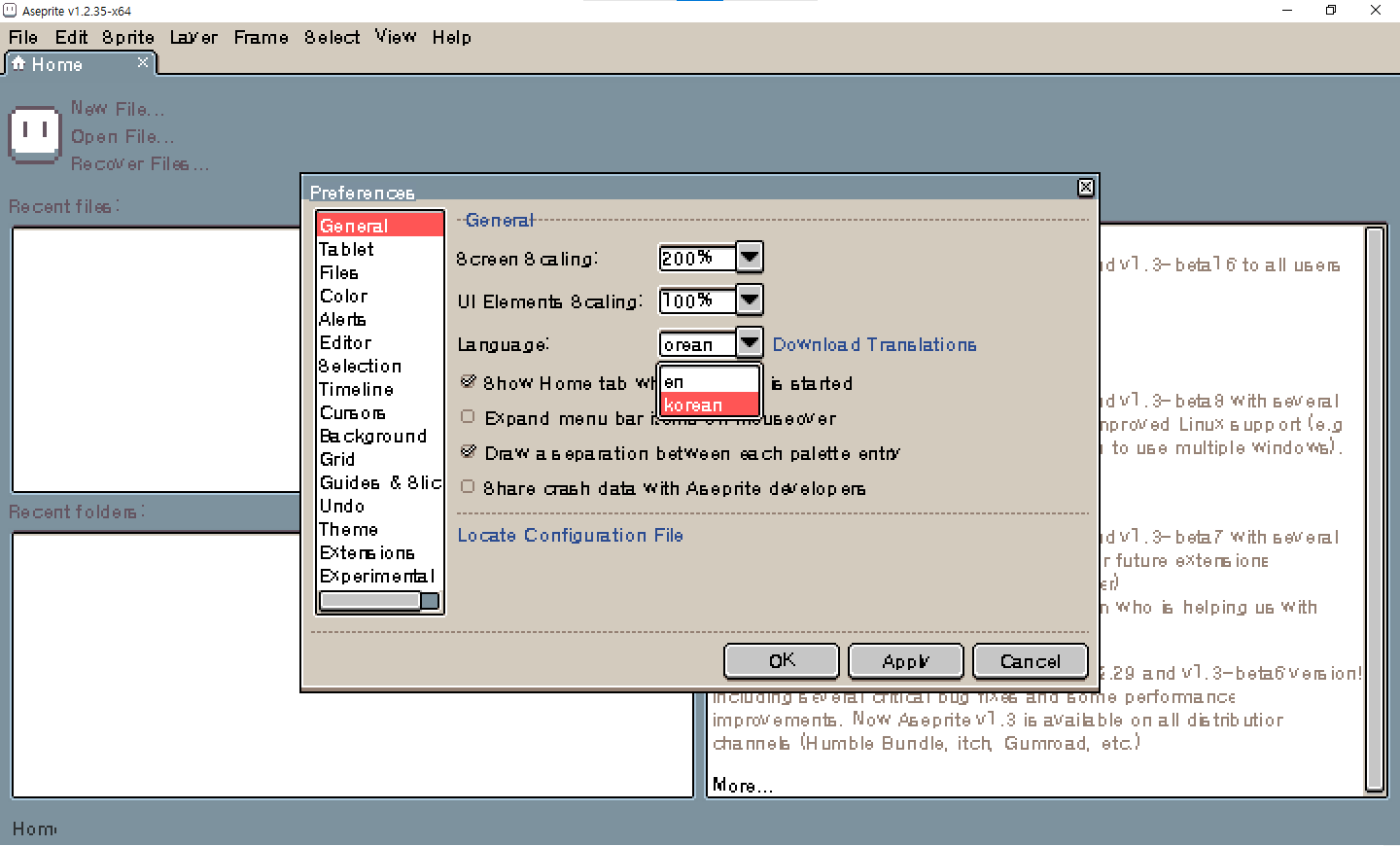Select Extensions preferences section
1400x846 pixels.
point(380,552)
